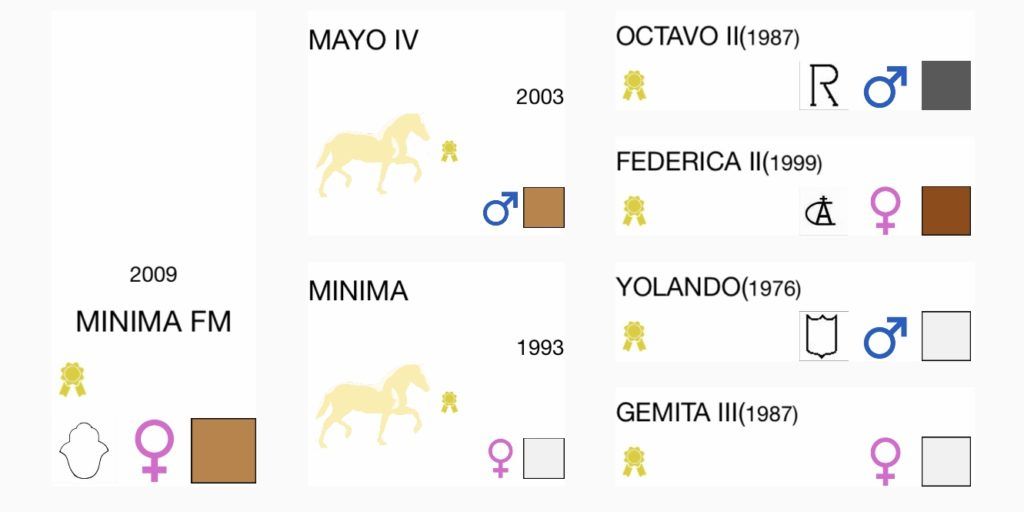Click the gold rosette under FEDERICA II
The height and width of the screenshot is (512, 1024).
633,211
